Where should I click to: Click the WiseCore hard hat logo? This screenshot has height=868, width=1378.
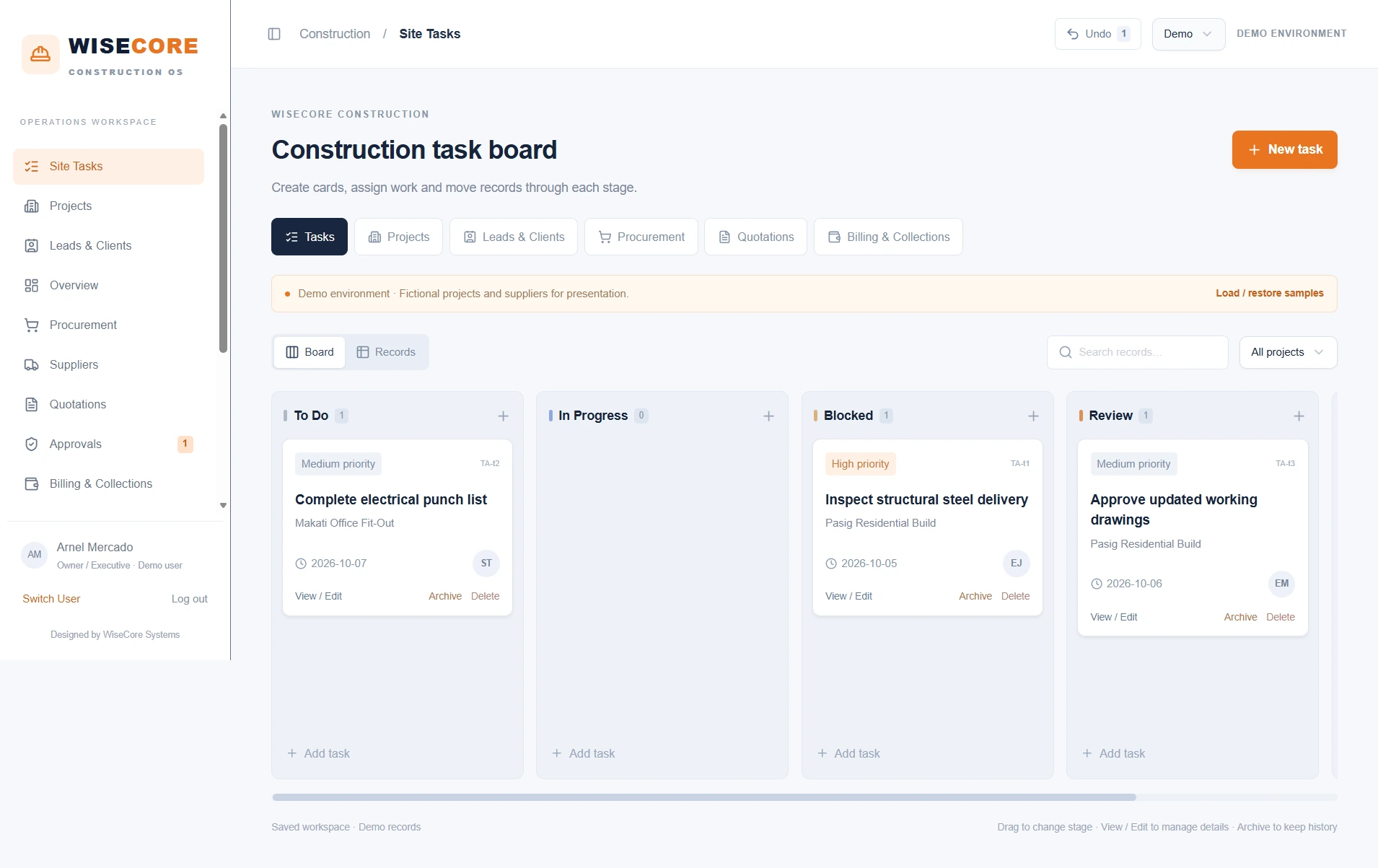40,54
